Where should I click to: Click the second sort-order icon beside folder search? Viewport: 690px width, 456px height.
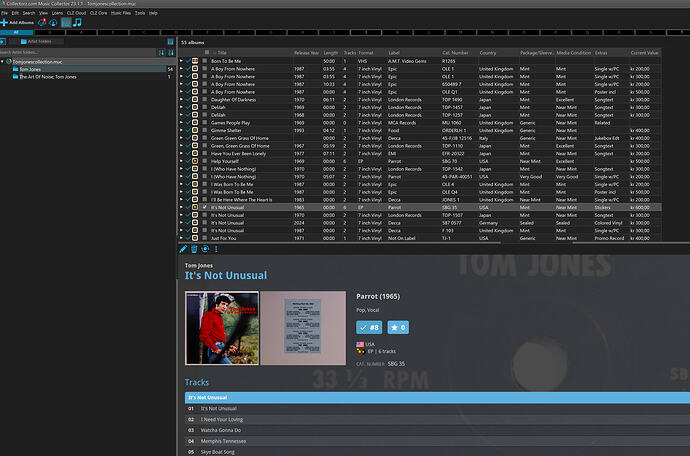tap(171, 52)
